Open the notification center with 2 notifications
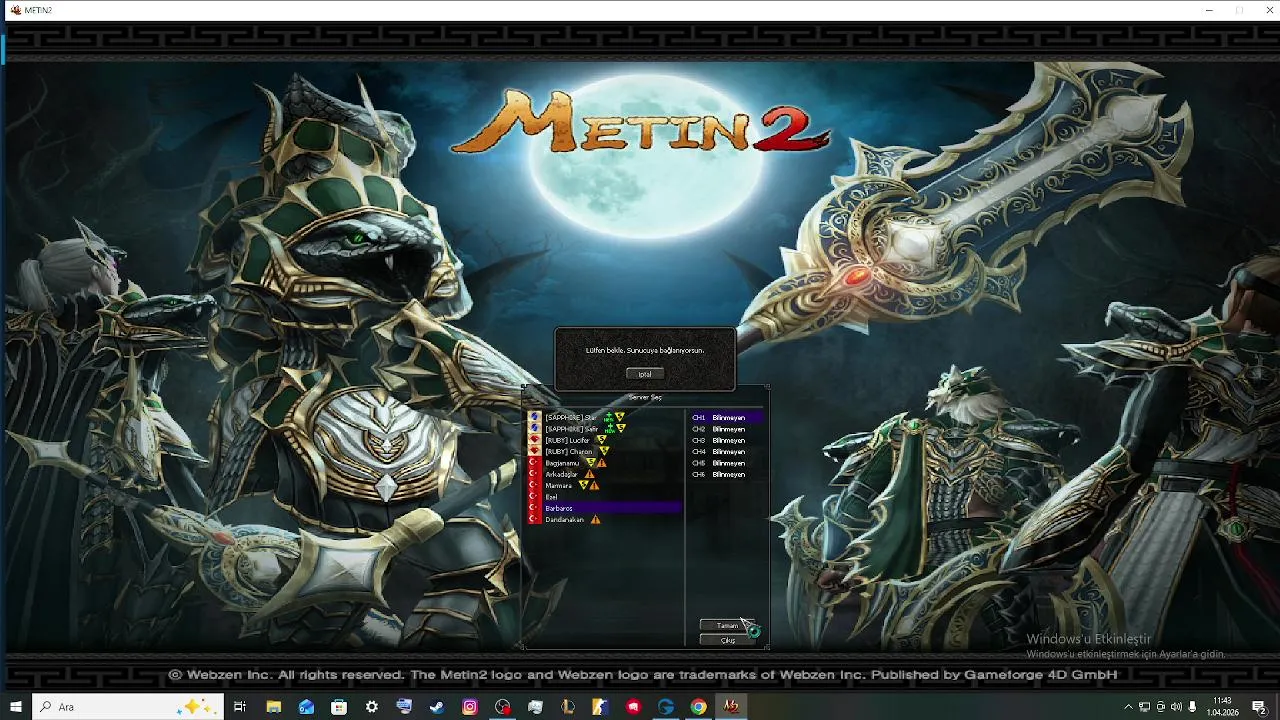This screenshot has height=720, width=1280. tap(1260, 707)
